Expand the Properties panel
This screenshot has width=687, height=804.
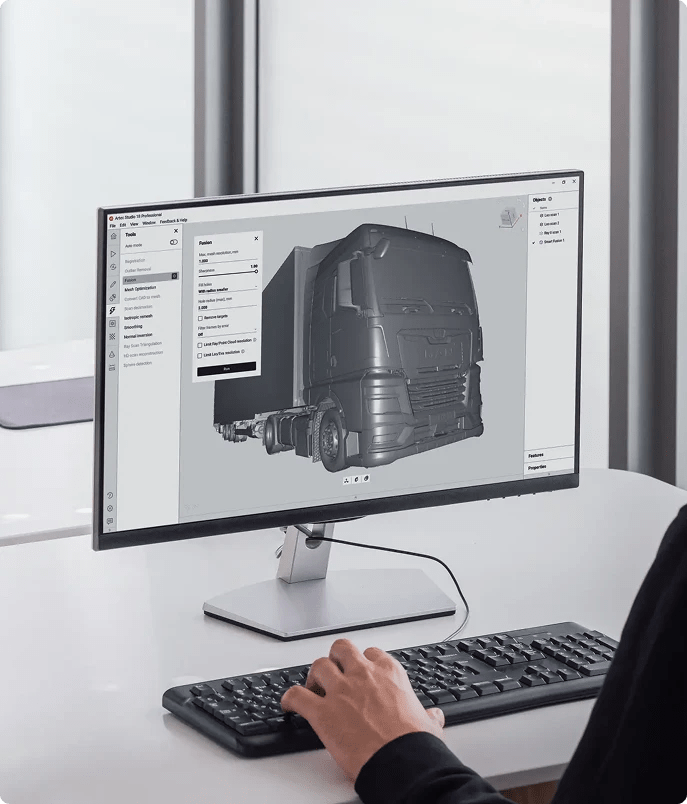pos(550,467)
